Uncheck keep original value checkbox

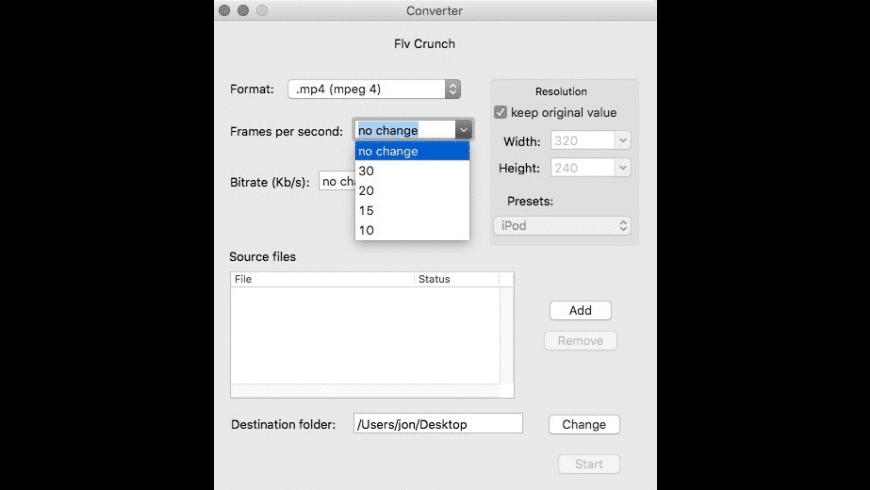coord(500,112)
